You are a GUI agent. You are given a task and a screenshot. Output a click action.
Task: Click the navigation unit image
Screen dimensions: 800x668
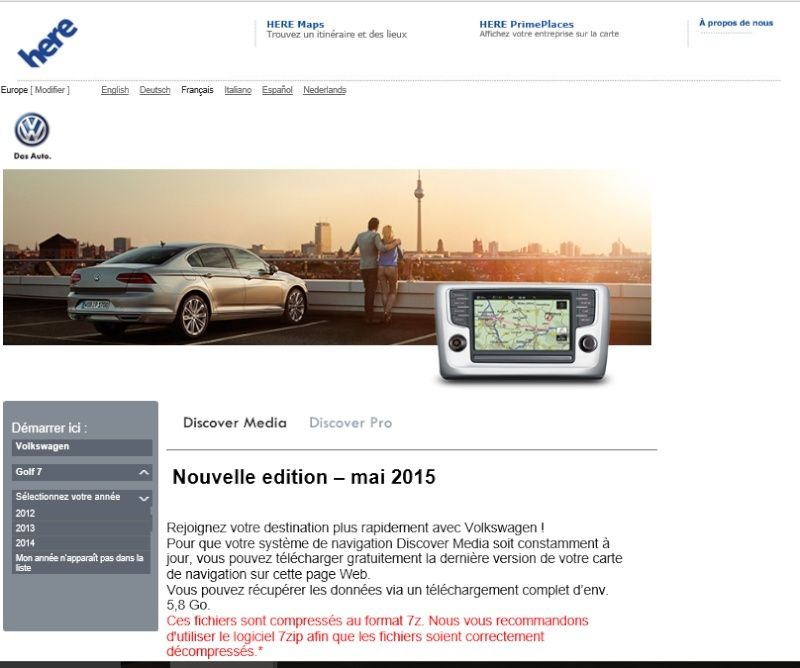[523, 332]
